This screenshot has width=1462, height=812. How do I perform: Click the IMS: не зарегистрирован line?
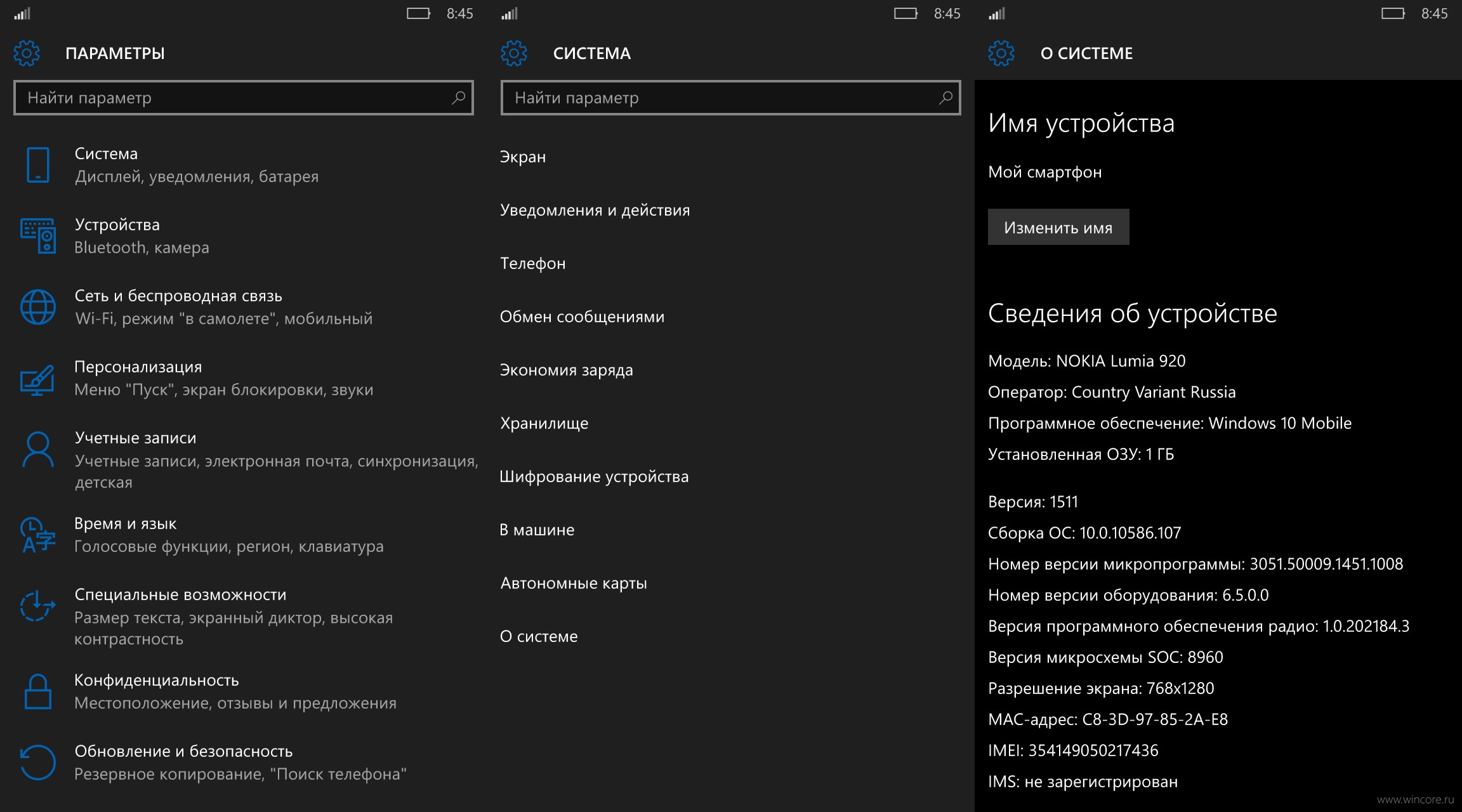tap(1083, 782)
